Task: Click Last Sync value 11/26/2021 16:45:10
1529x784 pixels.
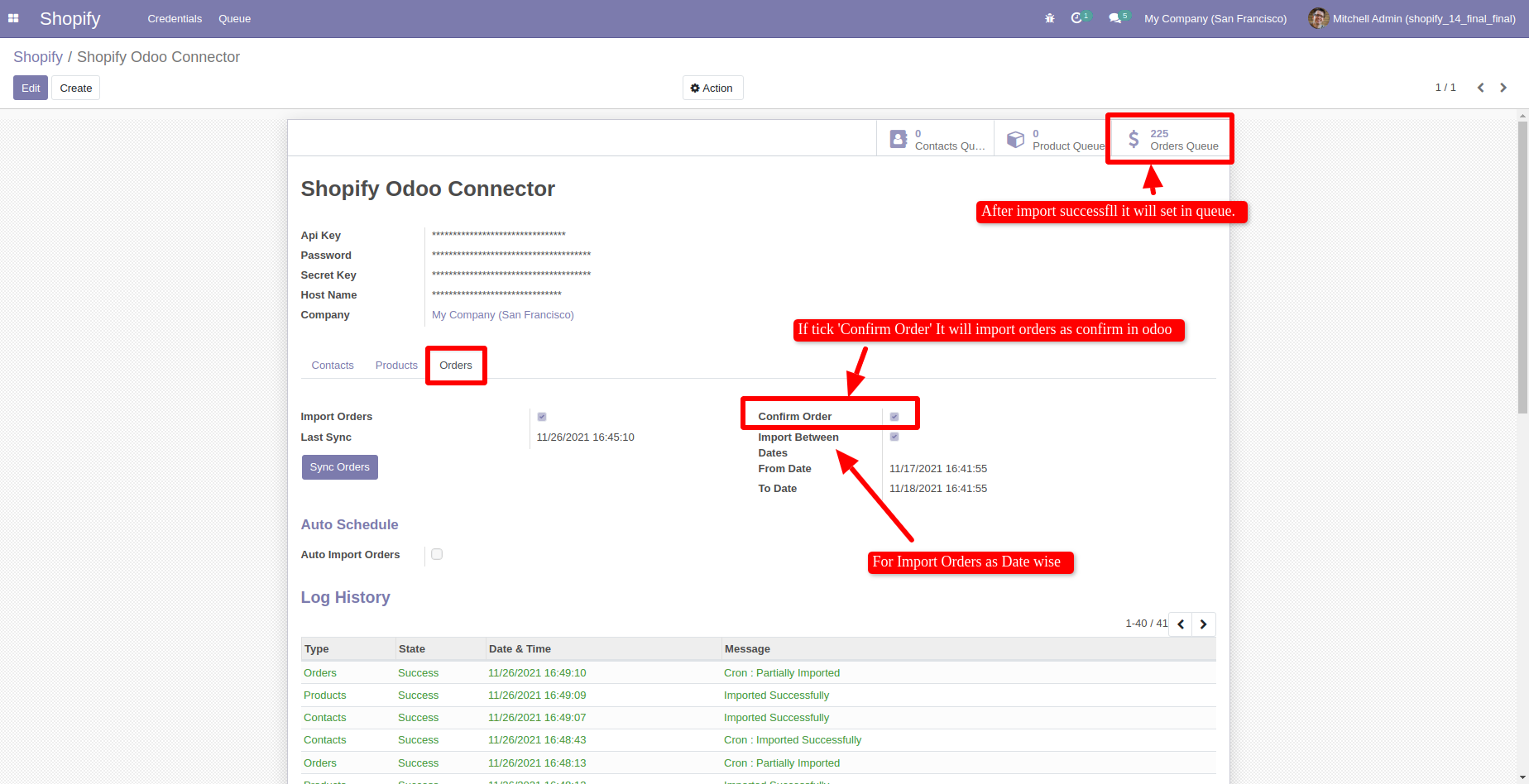Action: pyautogui.click(x=586, y=437)
